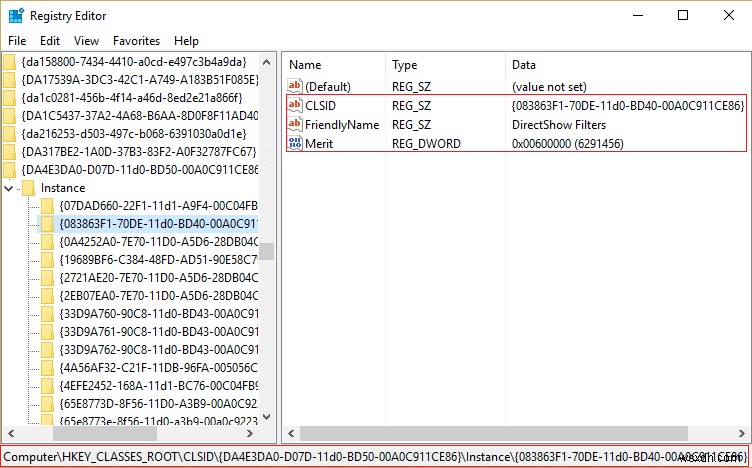The image size is (752, 468).
Task: Click the '(value not set)' data cell
Action: (x=549, y=87)
